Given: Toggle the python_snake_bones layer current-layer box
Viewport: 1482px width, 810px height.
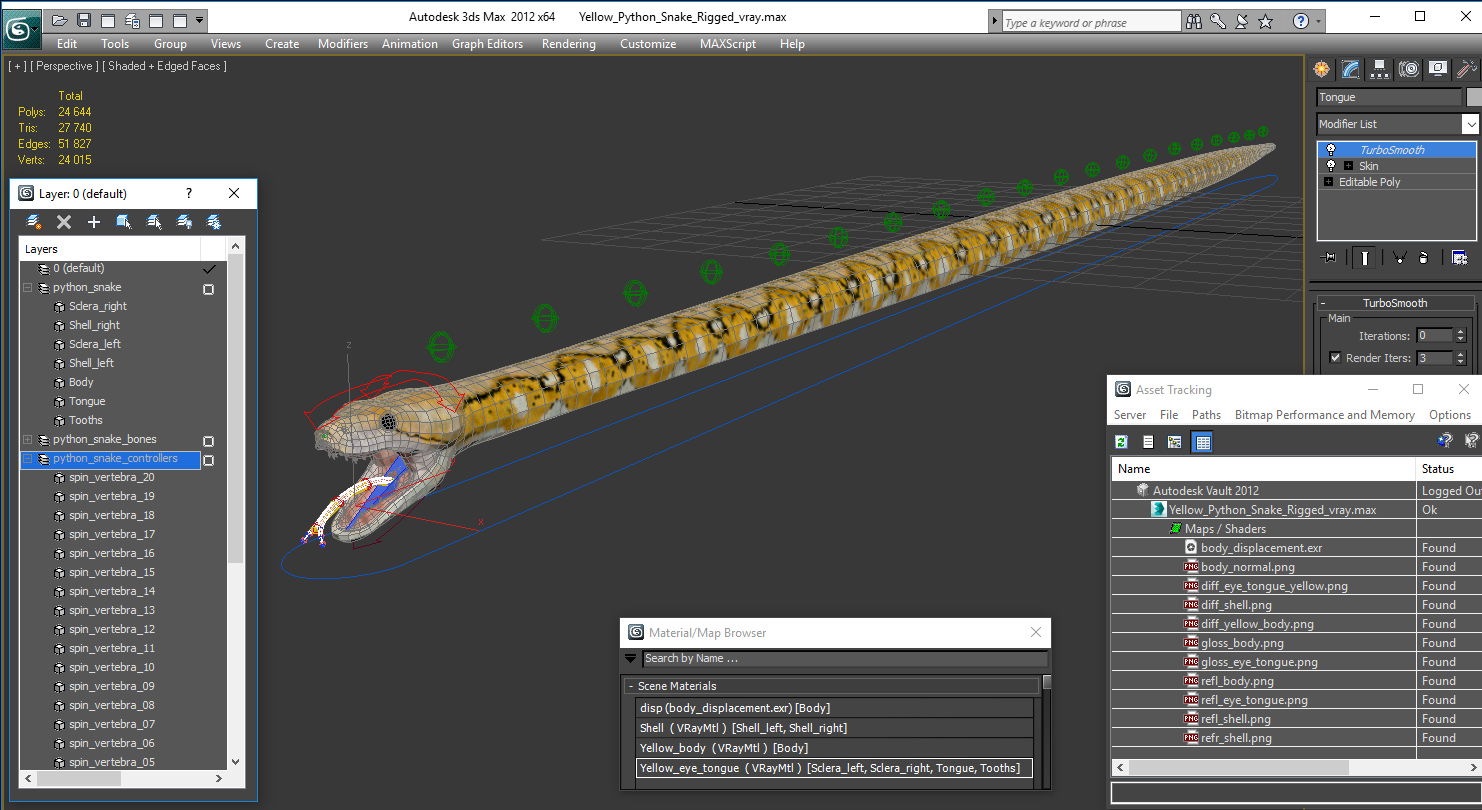Looking at the screenshot, I should 209,441.
